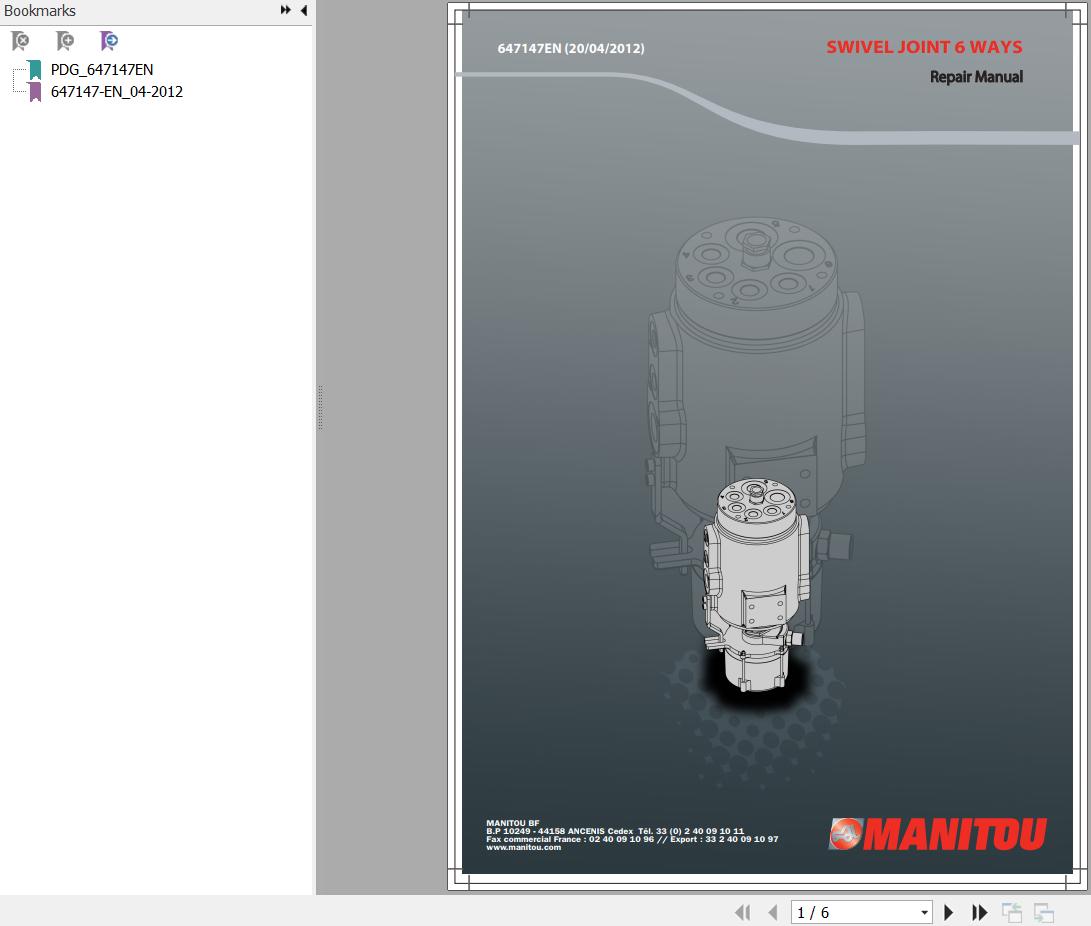The width and height of the screenshot is (1091, 926).
Task: Open the PDG_647147EN bookmark
Action: tap(102, 70)
